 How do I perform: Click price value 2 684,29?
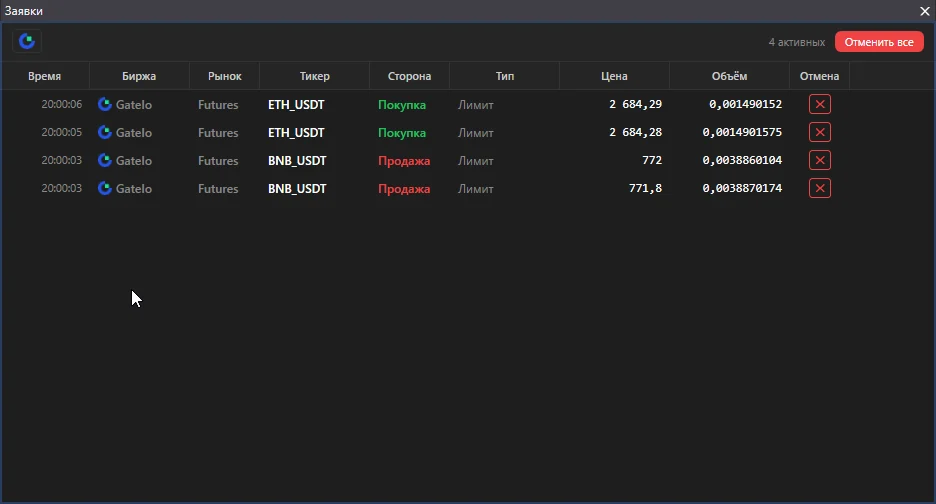pos(635,104)
